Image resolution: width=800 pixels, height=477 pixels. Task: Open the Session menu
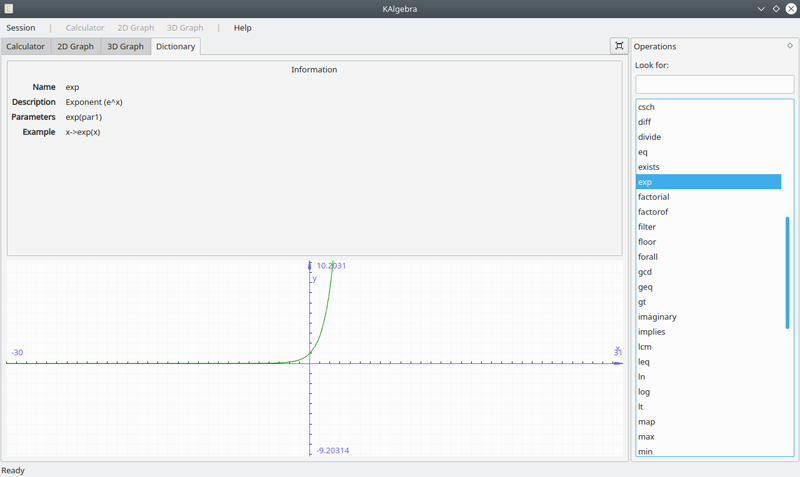[x=21, y=28]
